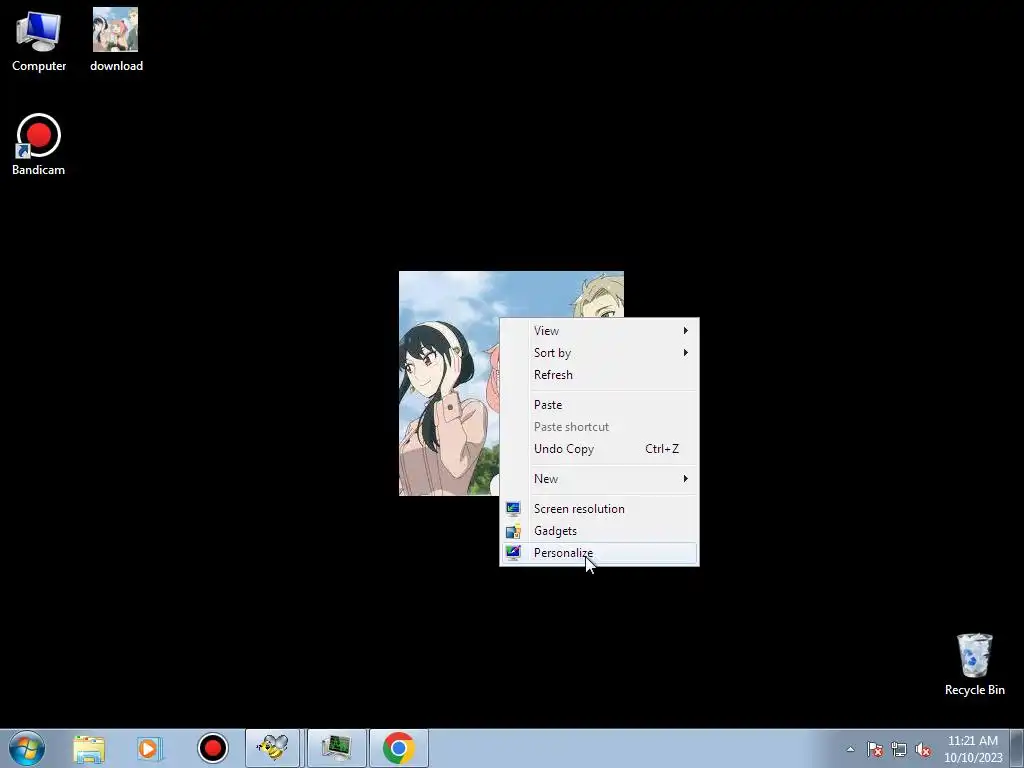Launch Windows Media Player from taskbar

[150, 749]
